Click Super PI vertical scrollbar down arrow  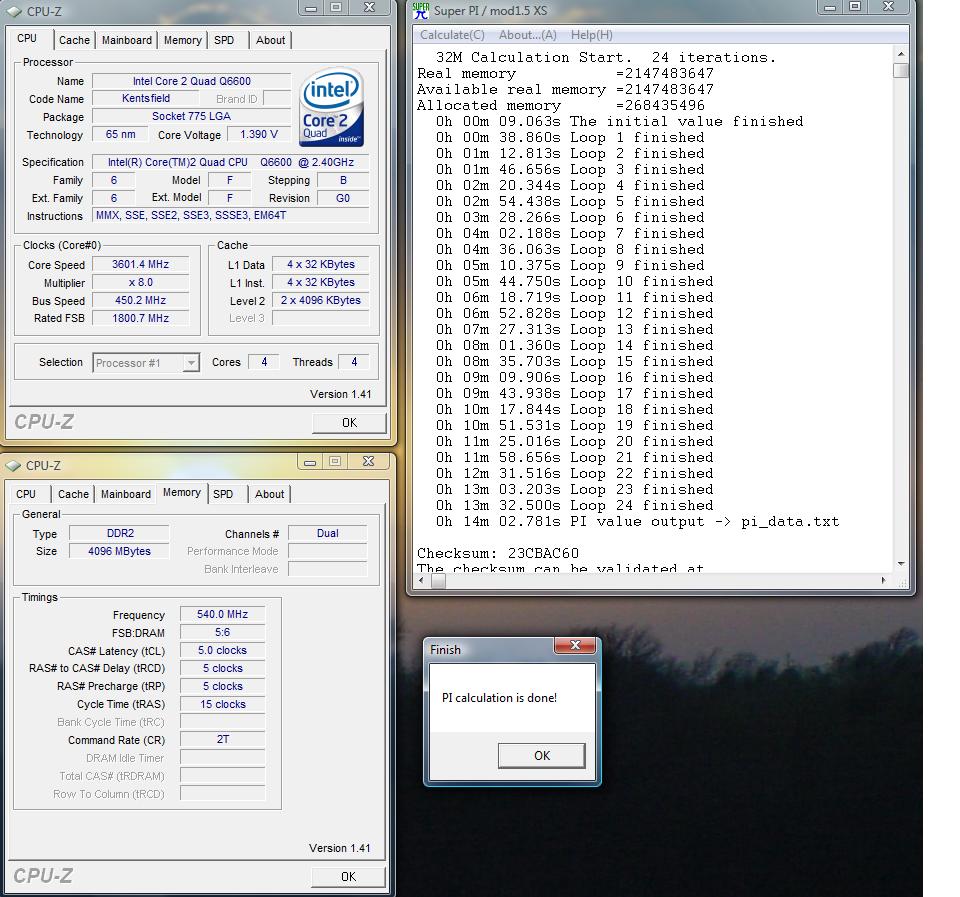901,564
